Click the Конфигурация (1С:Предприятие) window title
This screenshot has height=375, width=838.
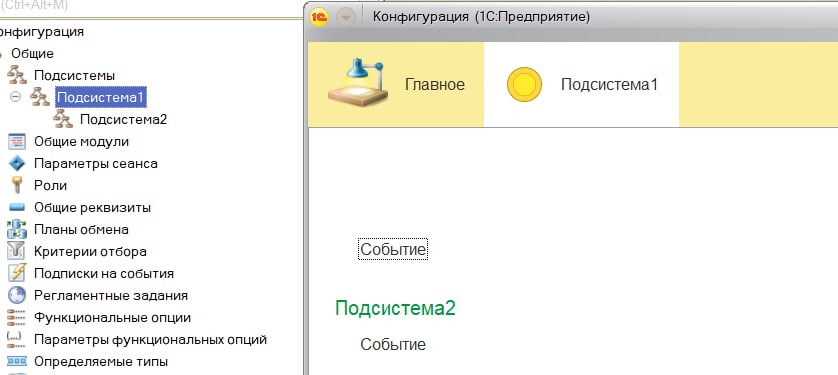[x=481, y=17]
